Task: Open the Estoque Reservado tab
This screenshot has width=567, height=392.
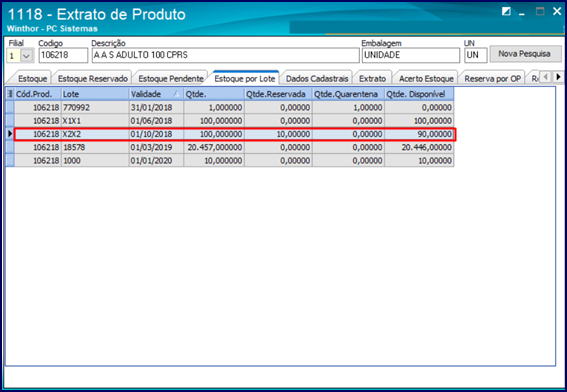Action: click(x=93, y=78)
